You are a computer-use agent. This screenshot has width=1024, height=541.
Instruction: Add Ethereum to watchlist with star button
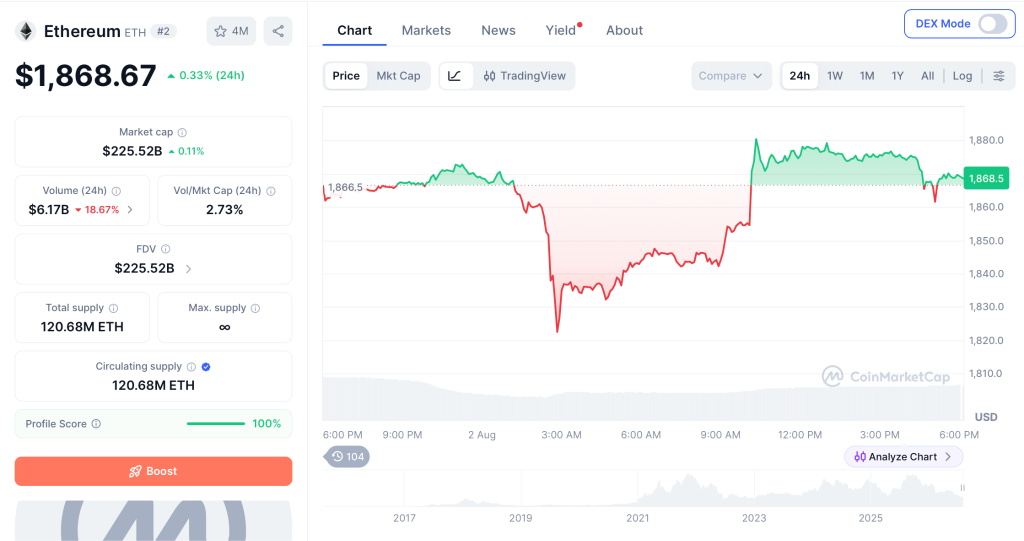(x=231, y=31)
